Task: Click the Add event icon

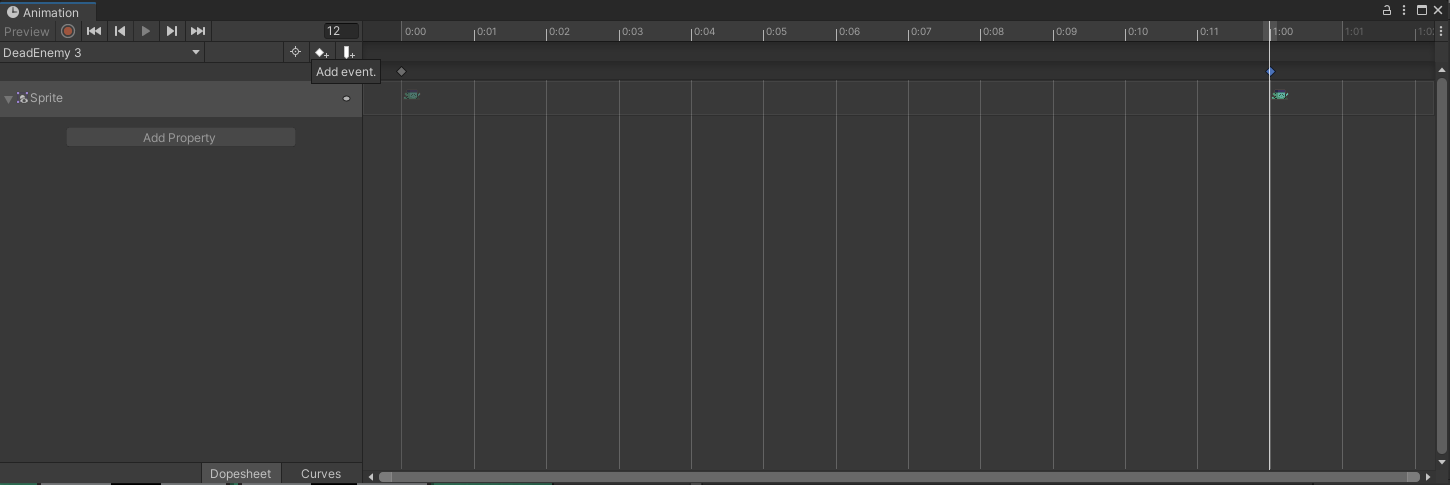Action: (348, 52)
